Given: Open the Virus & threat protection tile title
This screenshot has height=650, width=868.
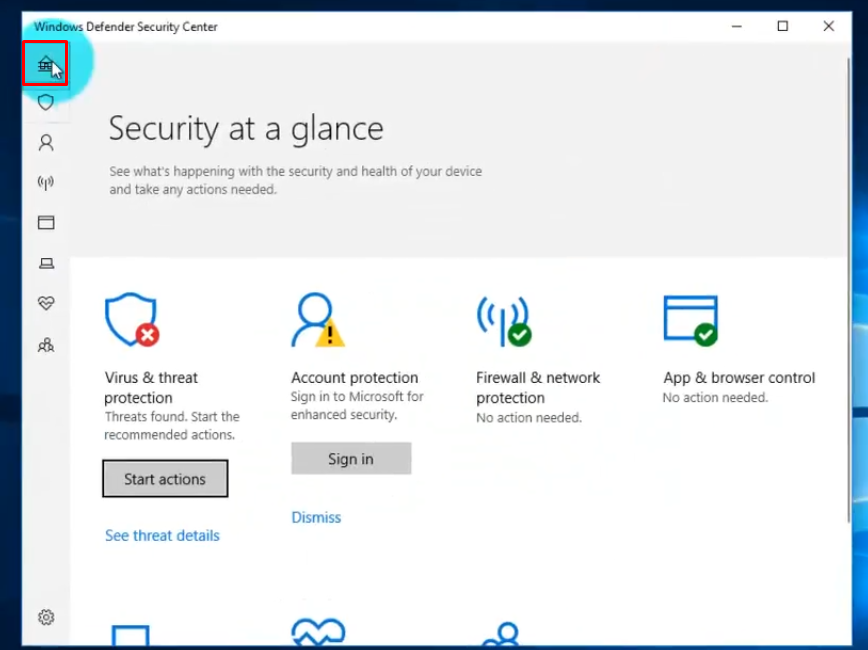Looking at the screenshot, I should click(151, 388).
